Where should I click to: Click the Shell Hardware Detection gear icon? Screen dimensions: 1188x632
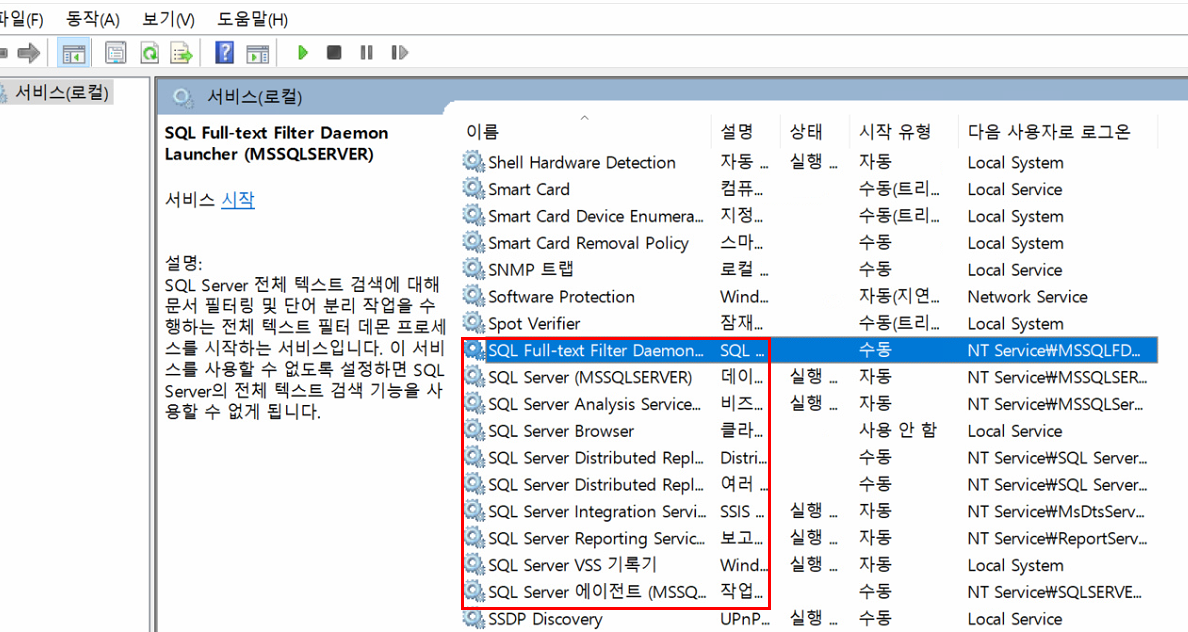474,161
